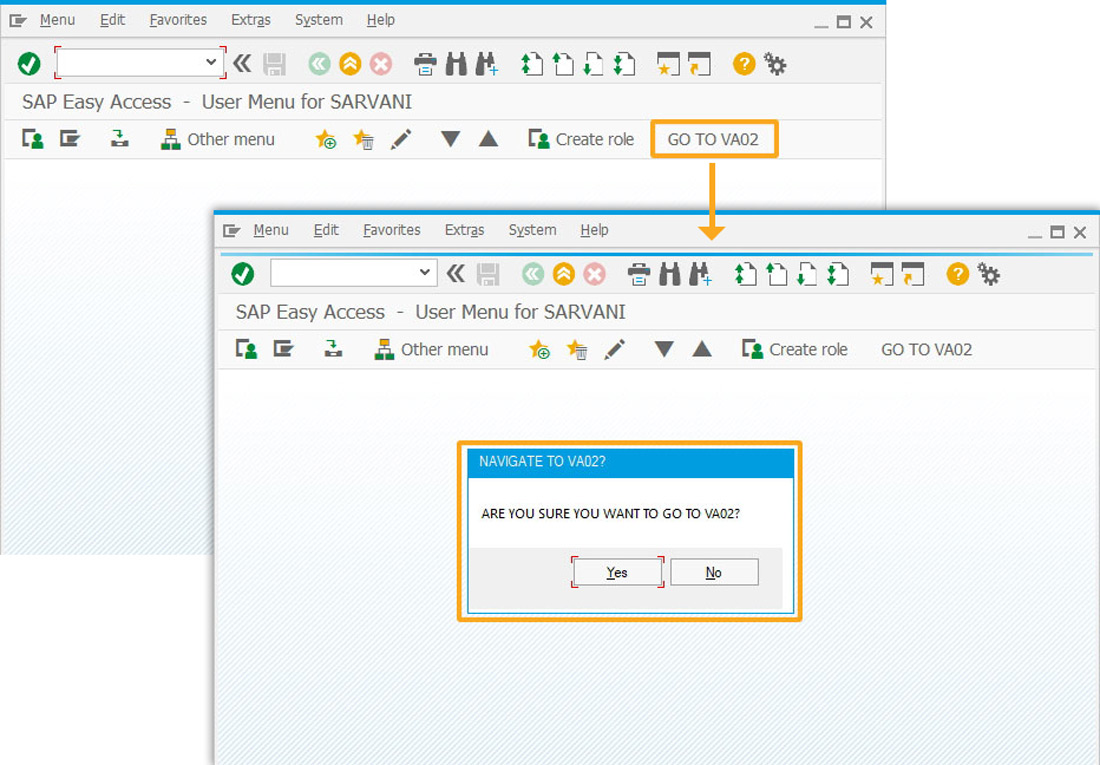
Task: Click Find Next binoculars-plus icon in back window
Action: coord(487,65)
